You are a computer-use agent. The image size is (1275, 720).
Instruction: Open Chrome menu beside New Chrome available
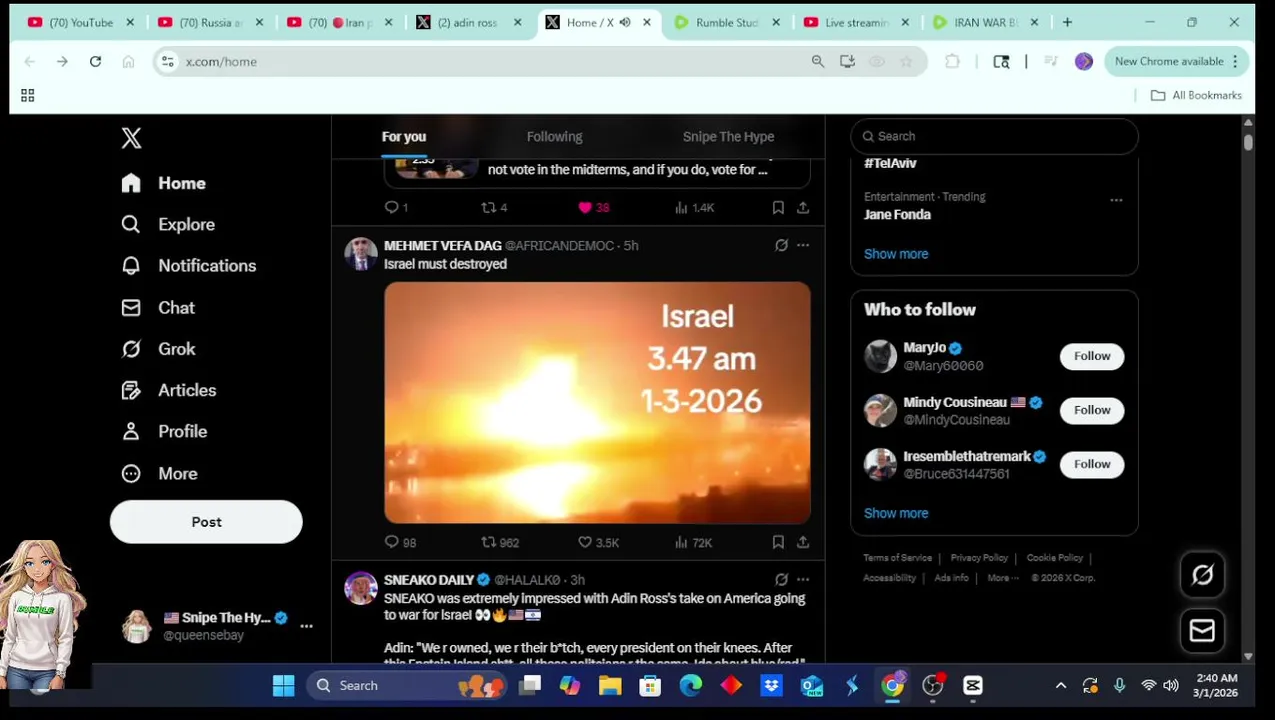click(x=1235, y=61)
